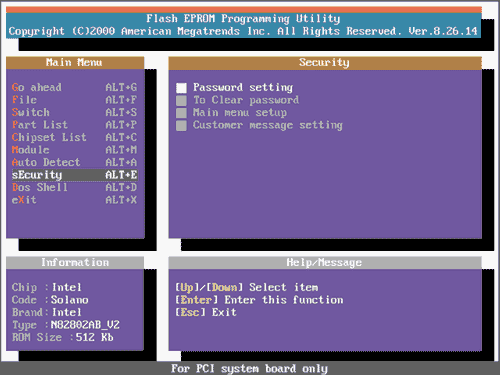Click the Help/Message panel title

click(324, 263)
